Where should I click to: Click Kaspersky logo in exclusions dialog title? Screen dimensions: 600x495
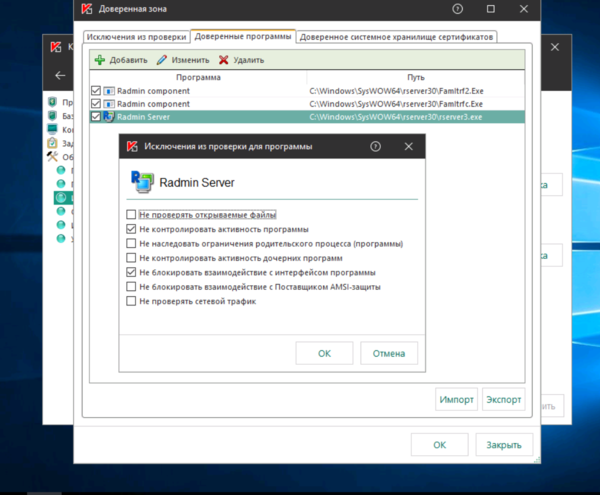[x=132, y=146]
